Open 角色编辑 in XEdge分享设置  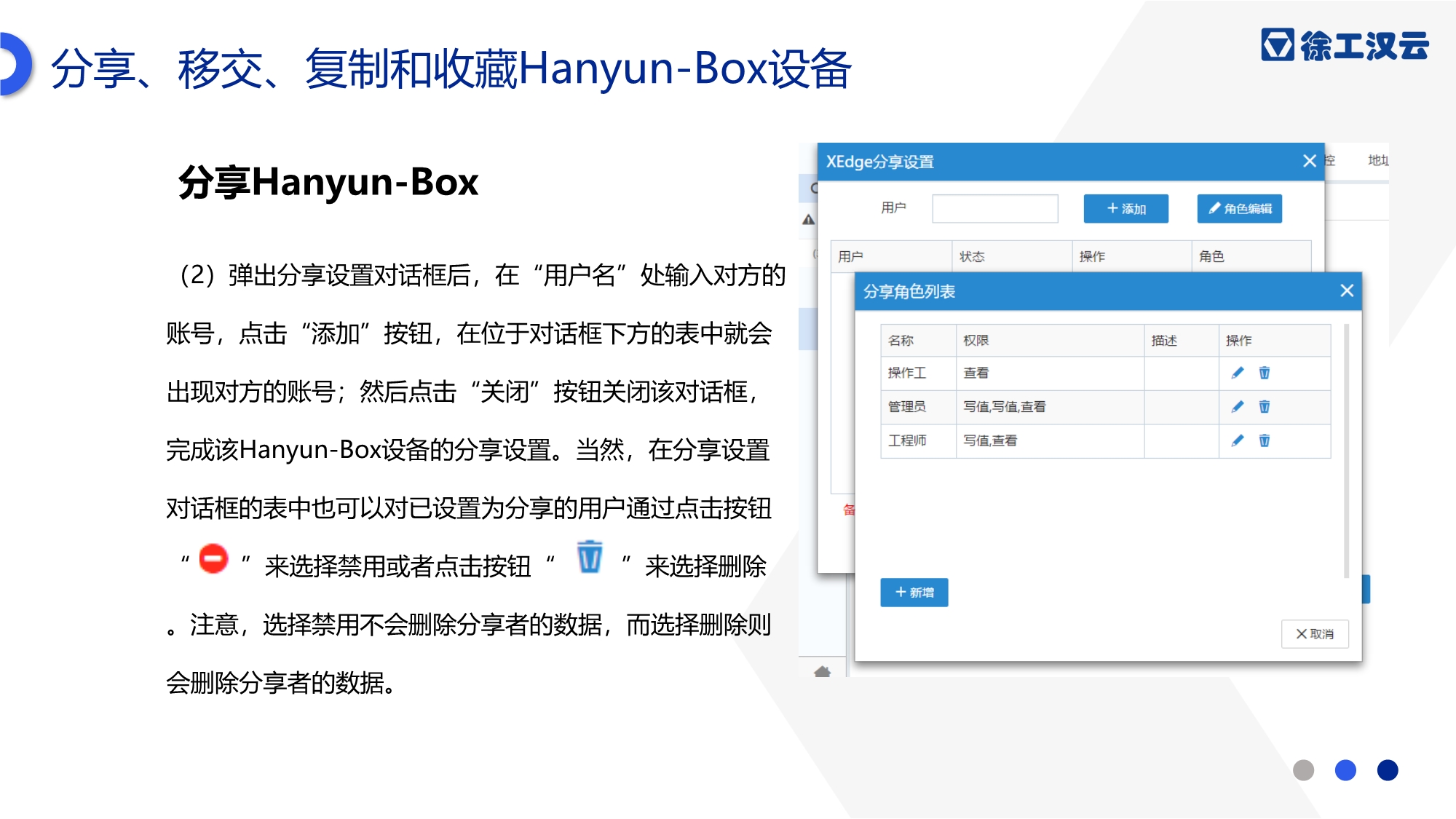click(1240, 209)
